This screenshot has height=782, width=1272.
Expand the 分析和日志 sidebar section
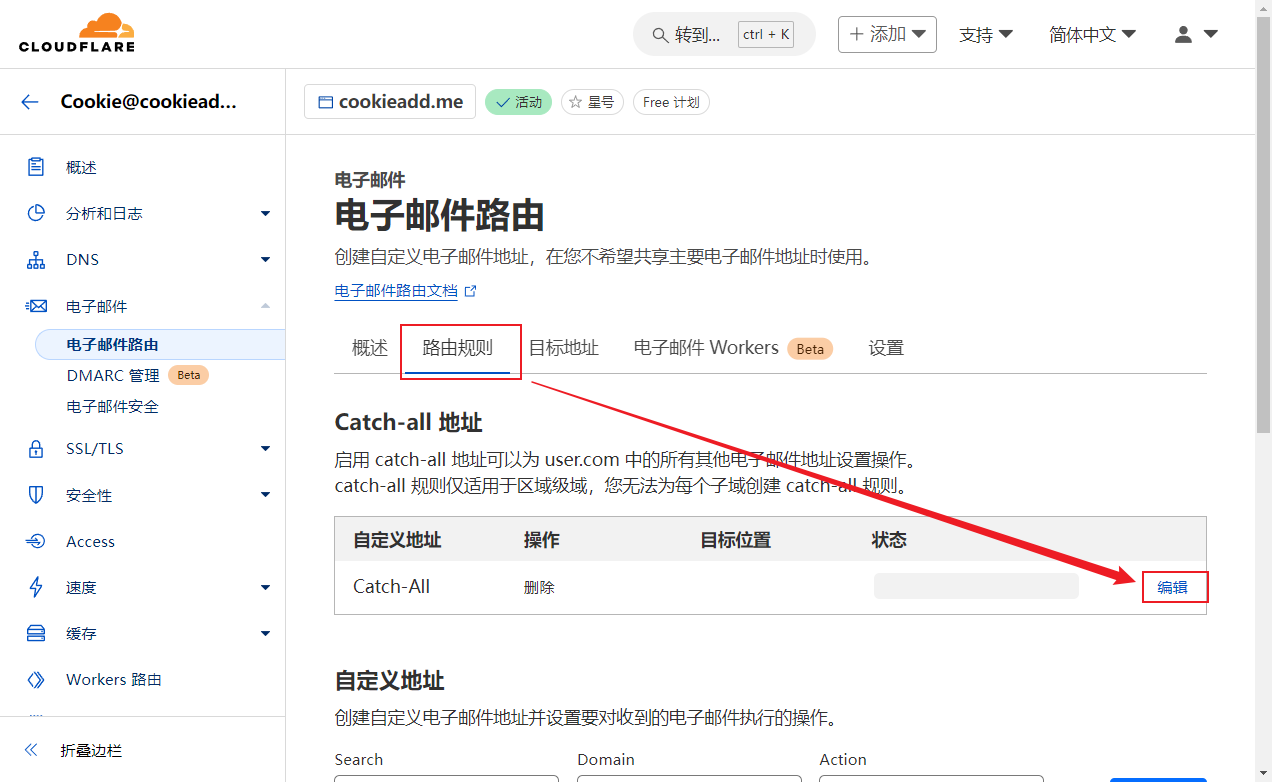[x=265, y=214]
